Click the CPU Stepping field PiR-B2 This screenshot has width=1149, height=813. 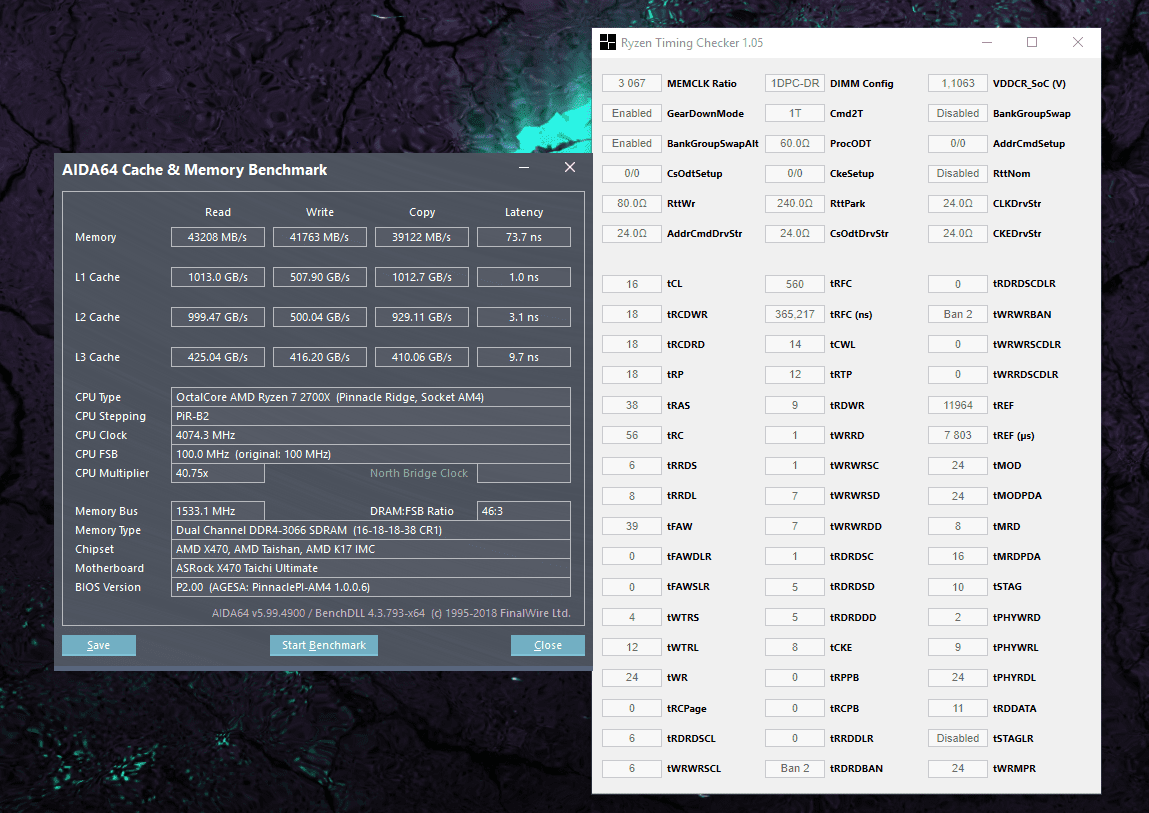tap(371, 416)
